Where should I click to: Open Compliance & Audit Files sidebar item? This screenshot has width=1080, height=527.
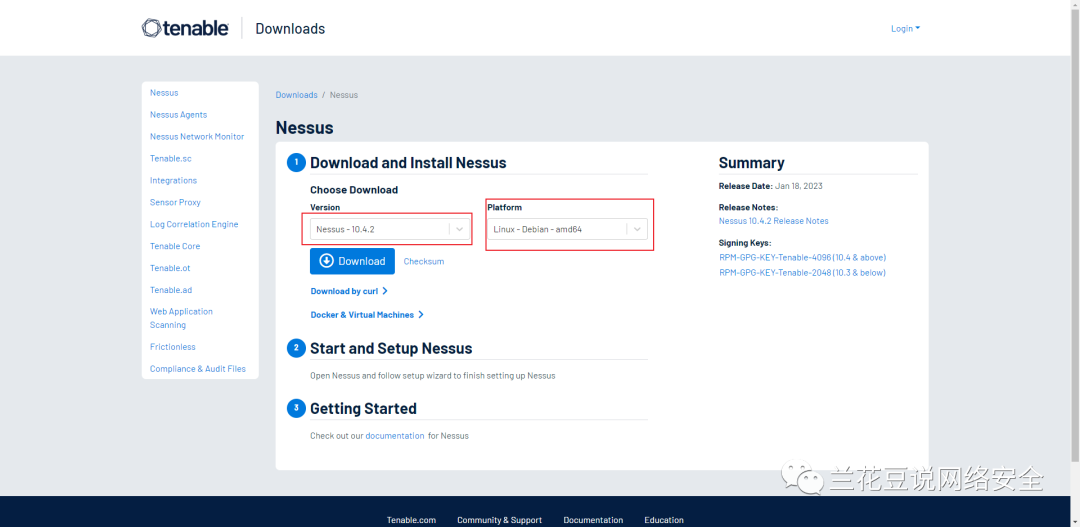coord(197,369)
